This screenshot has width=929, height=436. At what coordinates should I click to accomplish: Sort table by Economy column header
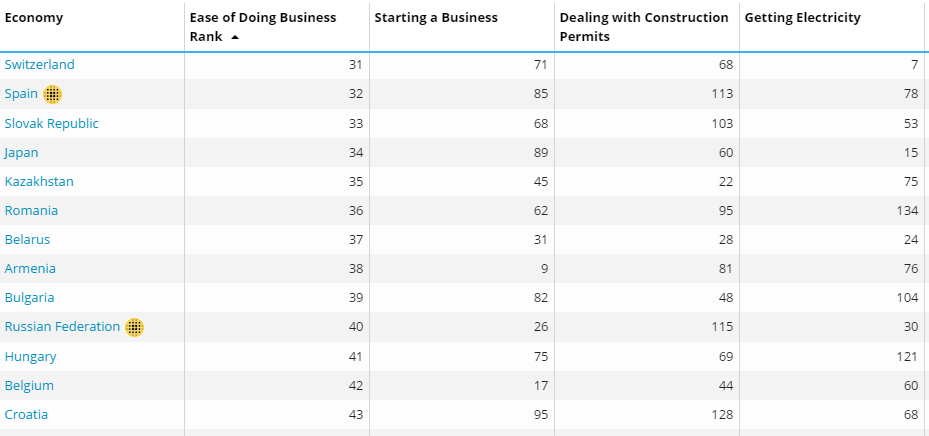click(x=34, y=18)
